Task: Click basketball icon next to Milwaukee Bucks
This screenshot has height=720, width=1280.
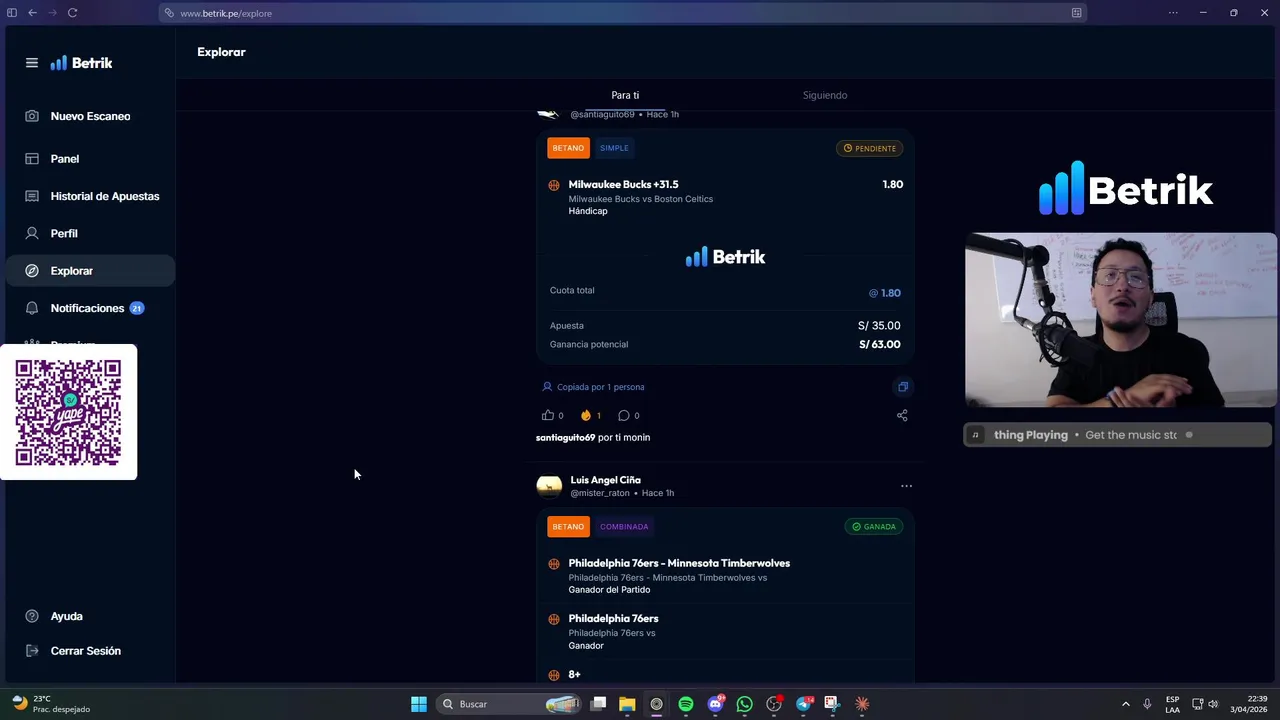Action: click(554, 185)
